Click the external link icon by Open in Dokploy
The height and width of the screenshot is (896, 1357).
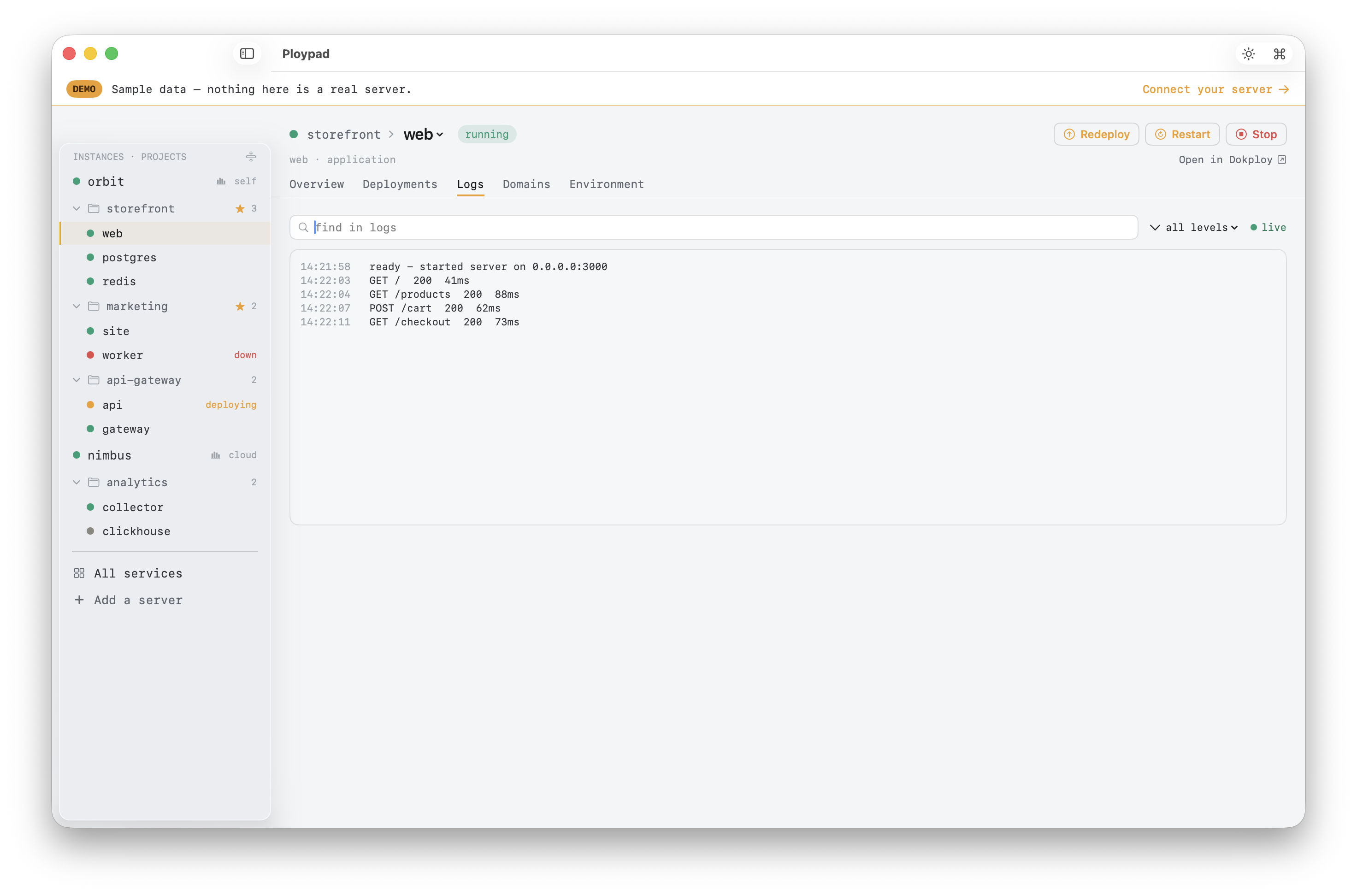point(1281,160)
